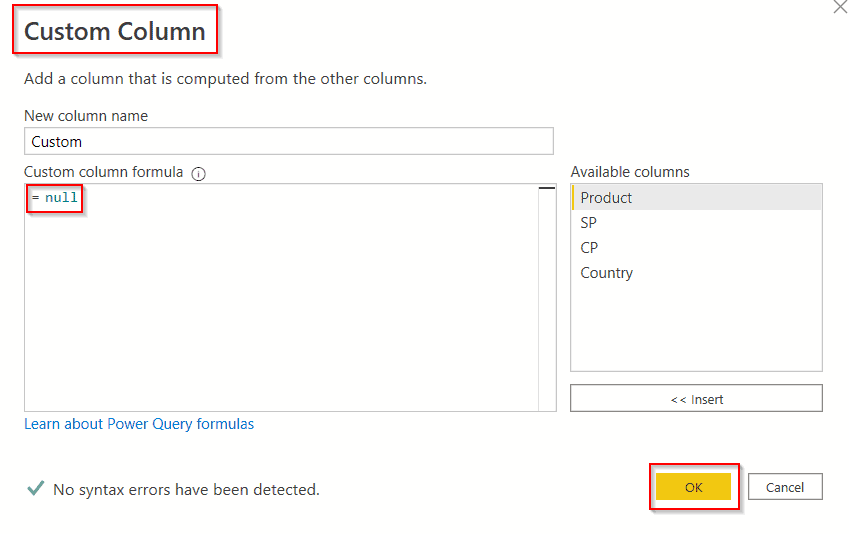Click the formula box scrollbar

[547, 297]
